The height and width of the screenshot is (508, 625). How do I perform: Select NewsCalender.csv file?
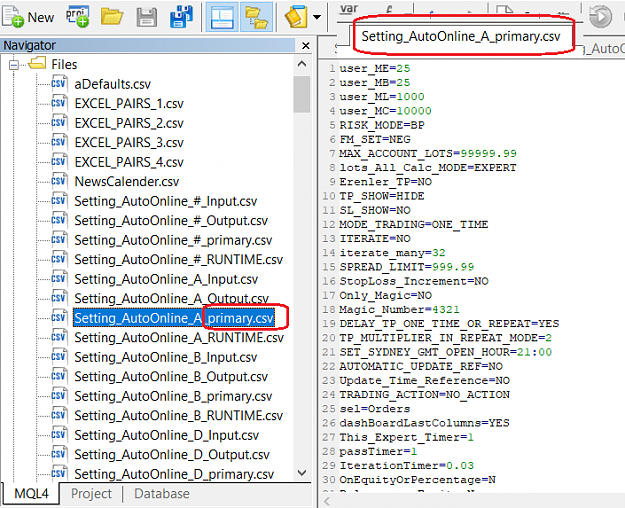(127, 181)
